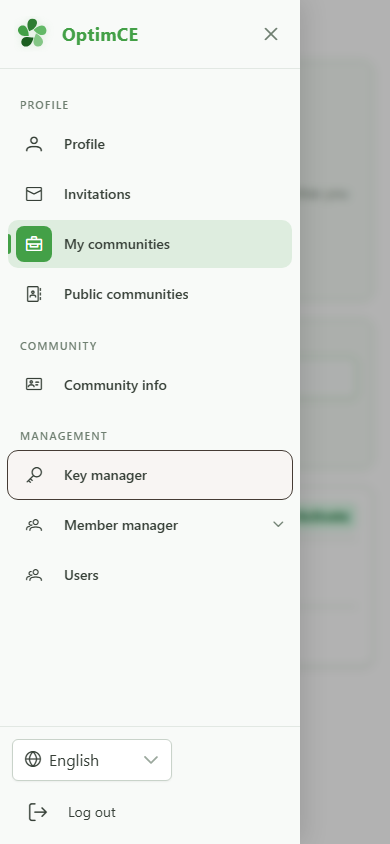Click the PROFILE section heading
Image resolution: width=390 pixels, height=844 pixels.
pyautogui.click(x=44, y=105)
